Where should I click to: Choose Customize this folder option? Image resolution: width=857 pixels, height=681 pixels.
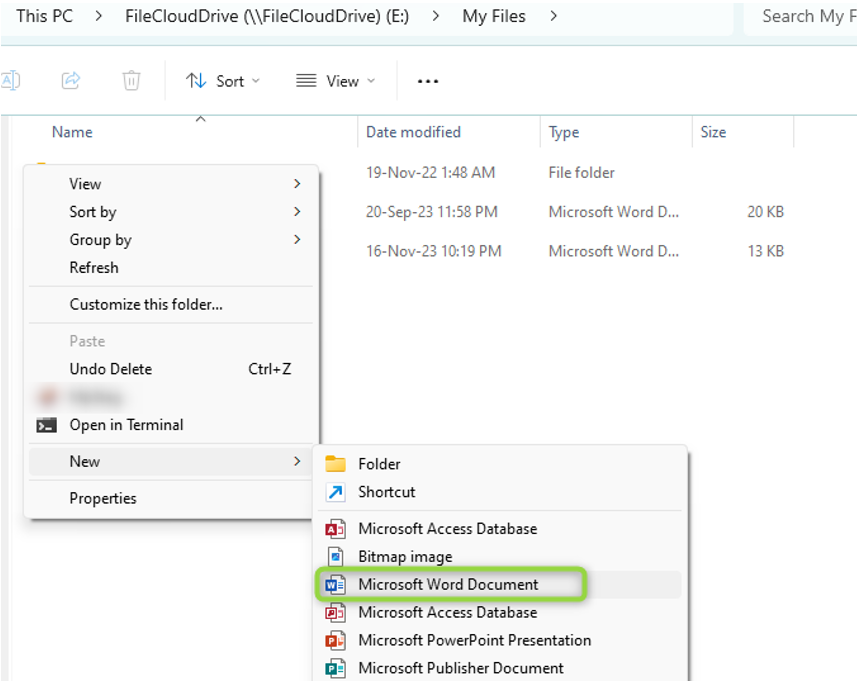point(171,304)
